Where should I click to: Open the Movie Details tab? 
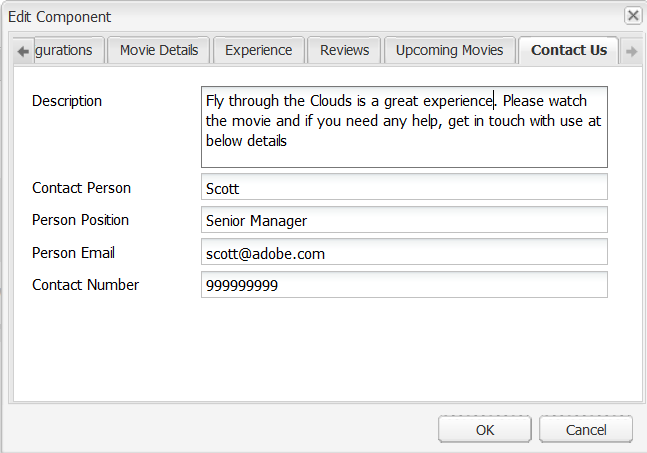(158, 51)
